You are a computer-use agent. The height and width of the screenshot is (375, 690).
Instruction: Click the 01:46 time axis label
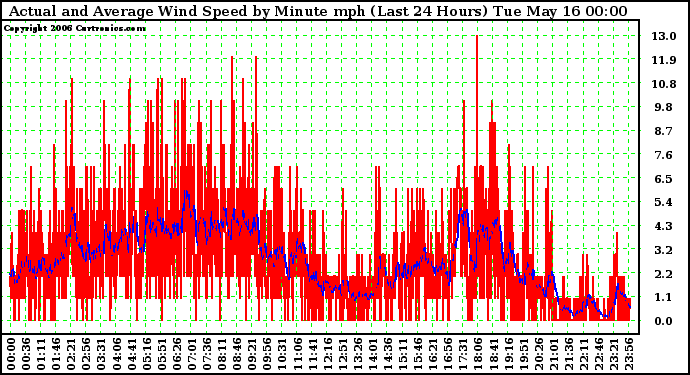point(56,354)
